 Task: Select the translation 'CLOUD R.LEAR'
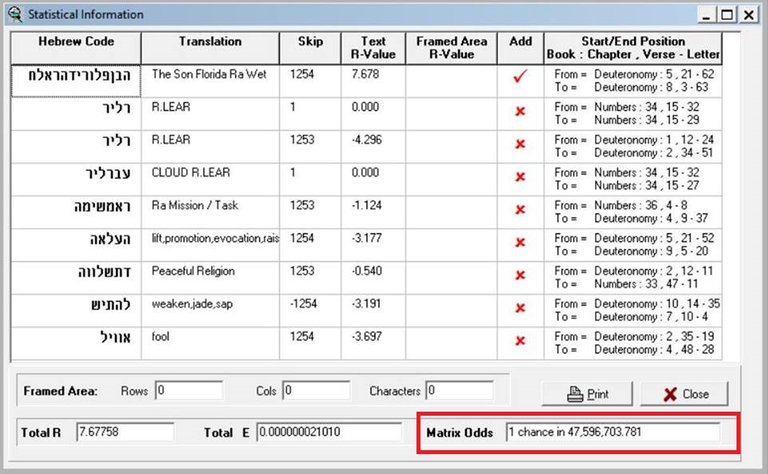[191, 172]
